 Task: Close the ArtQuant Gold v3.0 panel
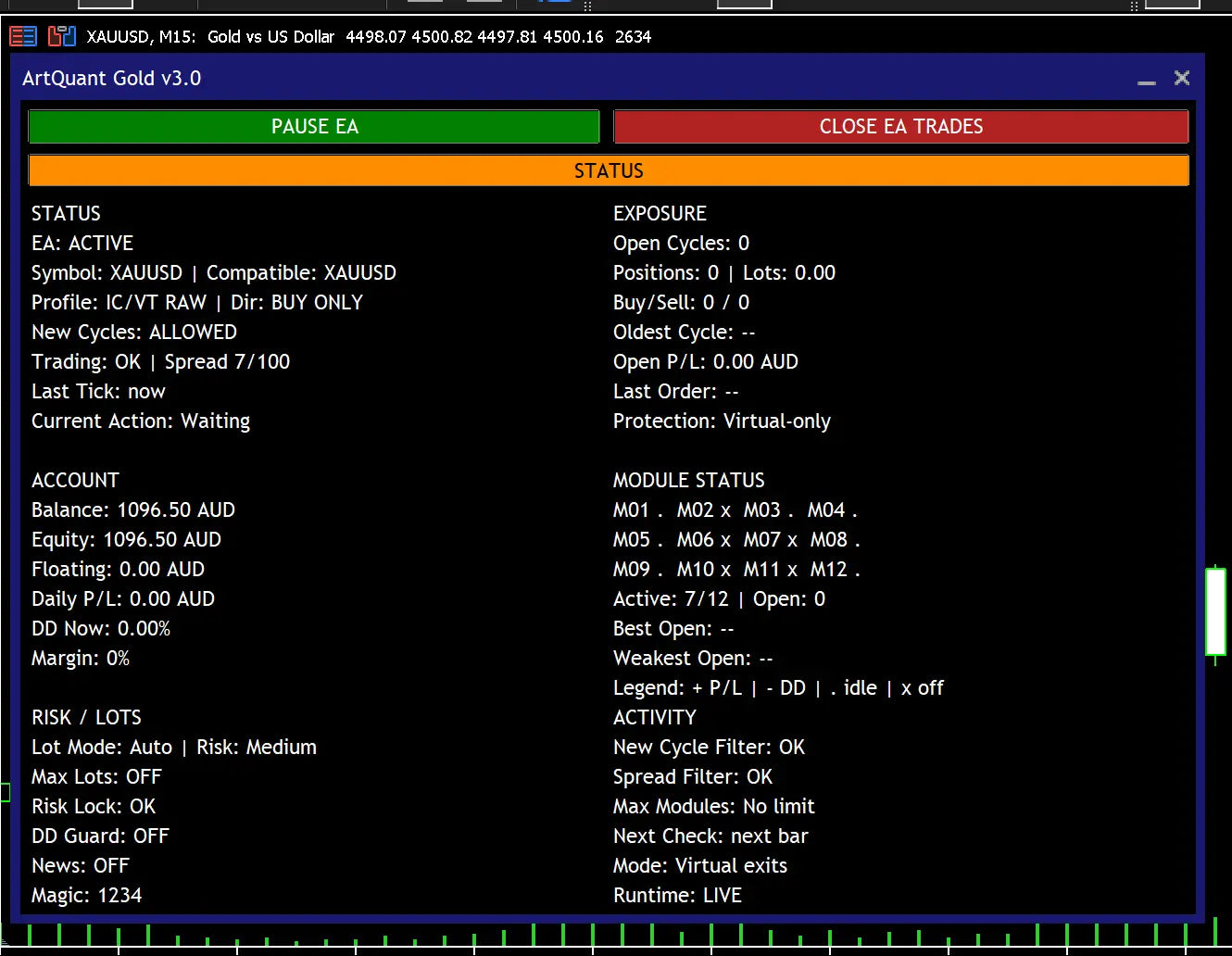[x=1182, y=78]
